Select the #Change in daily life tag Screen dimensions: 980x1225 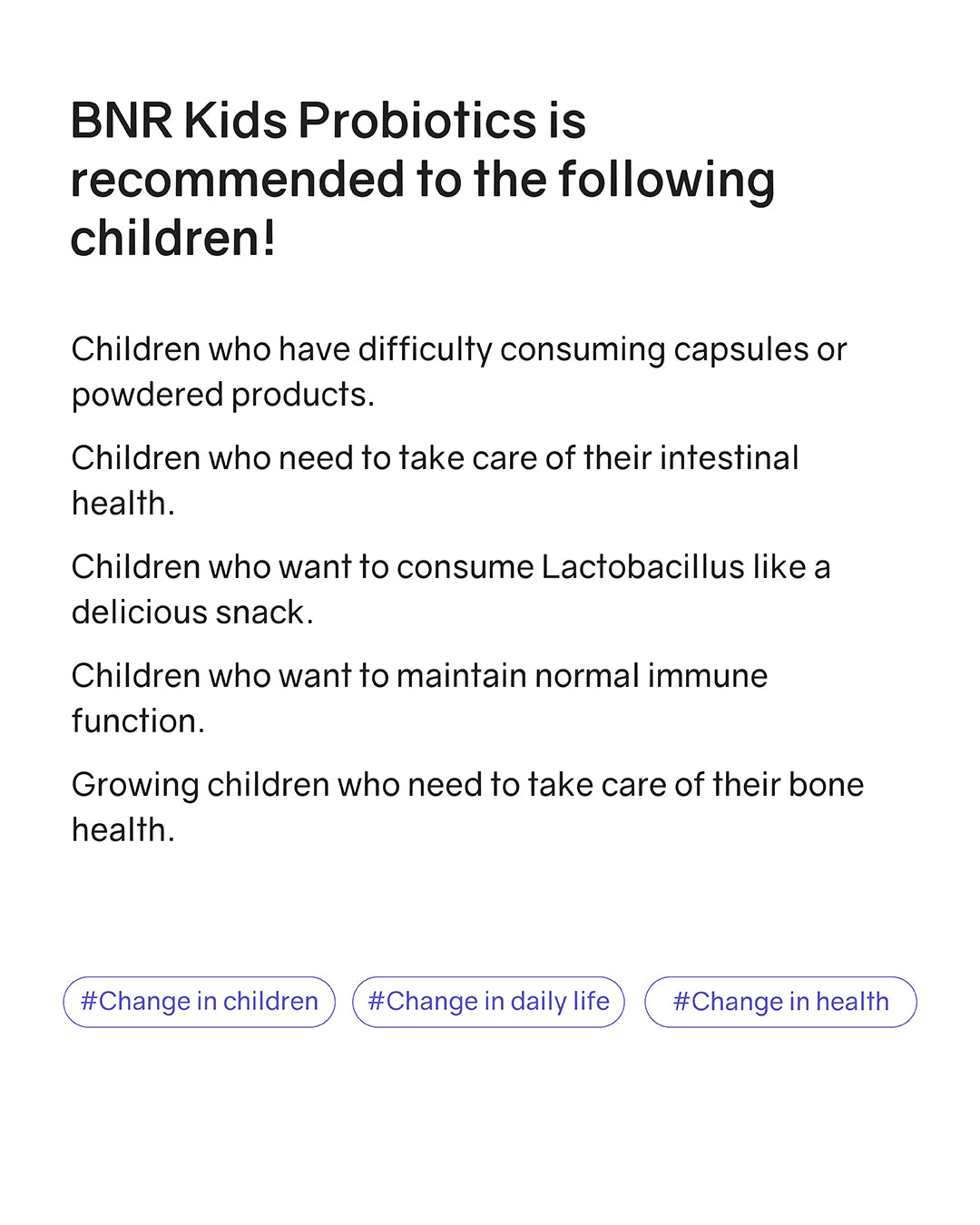coord(488,1002)
